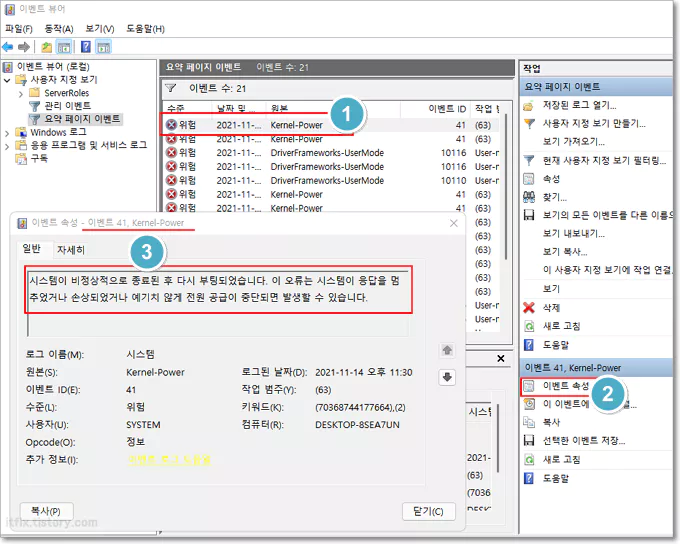This screenshot has width=680, height=544.
Task: Select 이벤트 뷰어 (로컬) root node
Action: point(53,67)
